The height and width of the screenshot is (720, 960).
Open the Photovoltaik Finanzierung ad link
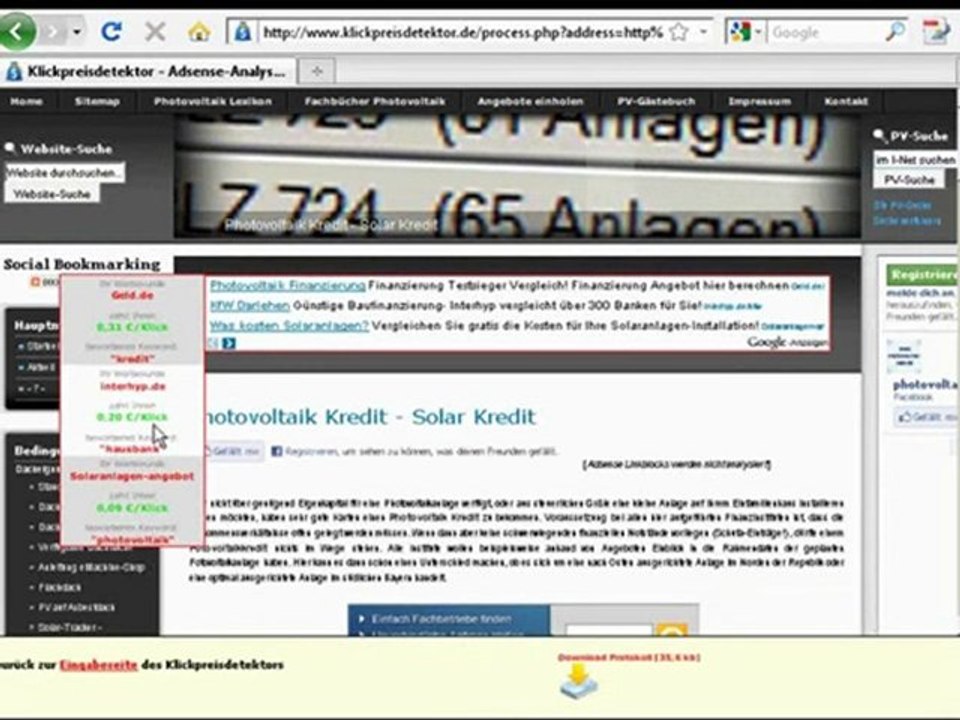[x=287, y=285]
